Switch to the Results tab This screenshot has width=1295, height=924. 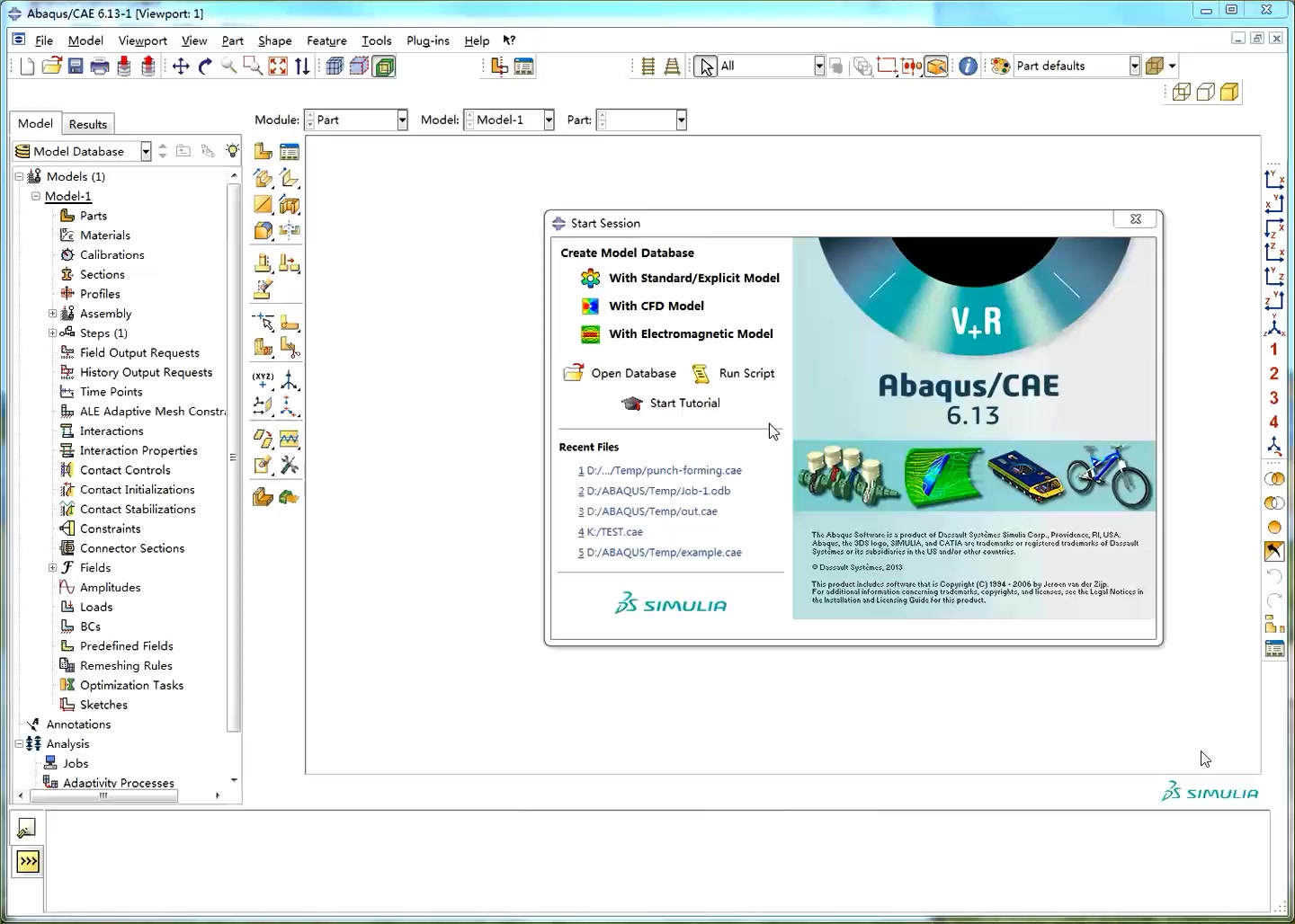click(88, 124)
